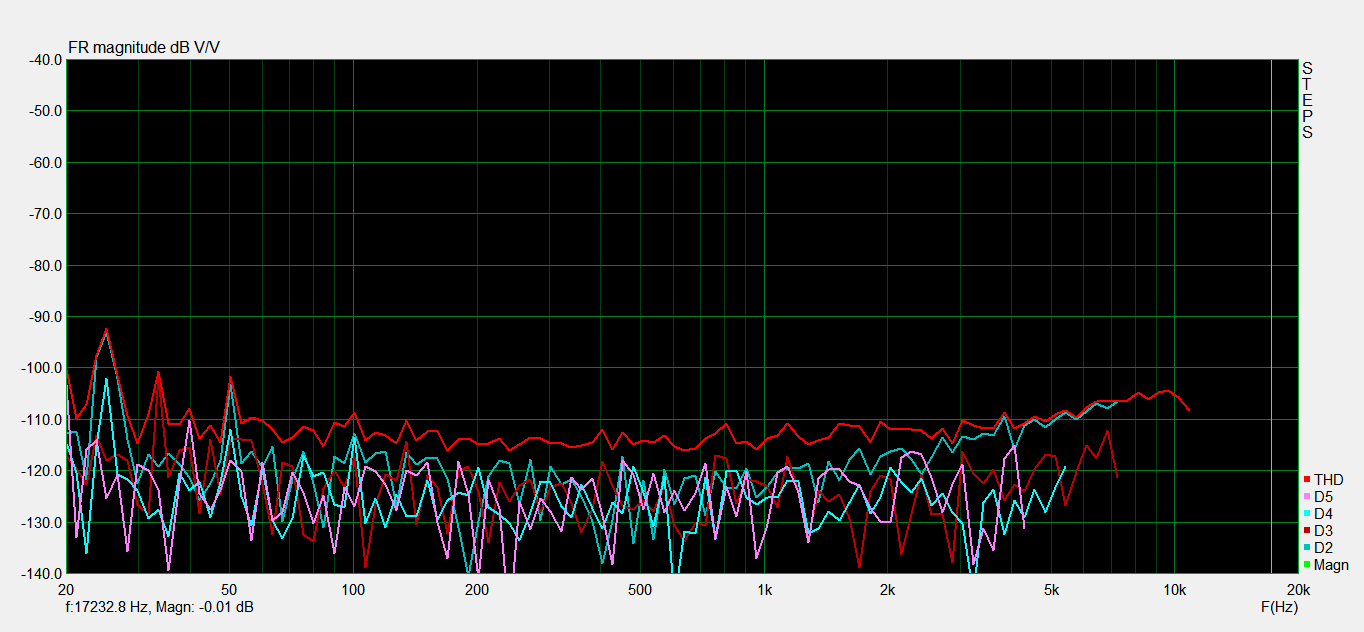Click the D4 legend entry

coord(1319,513)
